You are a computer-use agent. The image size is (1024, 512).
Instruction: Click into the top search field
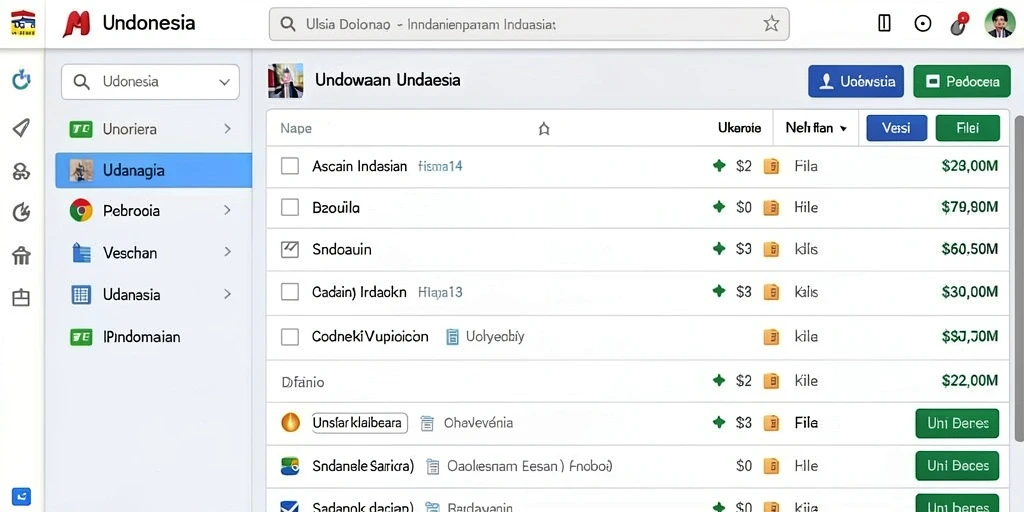click(529, 24)
